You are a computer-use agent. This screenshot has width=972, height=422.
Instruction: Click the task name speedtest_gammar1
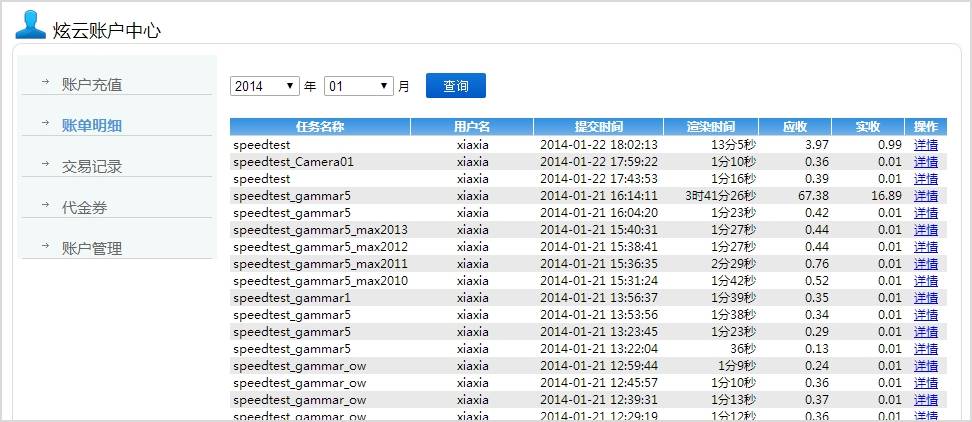coord(292,298)
